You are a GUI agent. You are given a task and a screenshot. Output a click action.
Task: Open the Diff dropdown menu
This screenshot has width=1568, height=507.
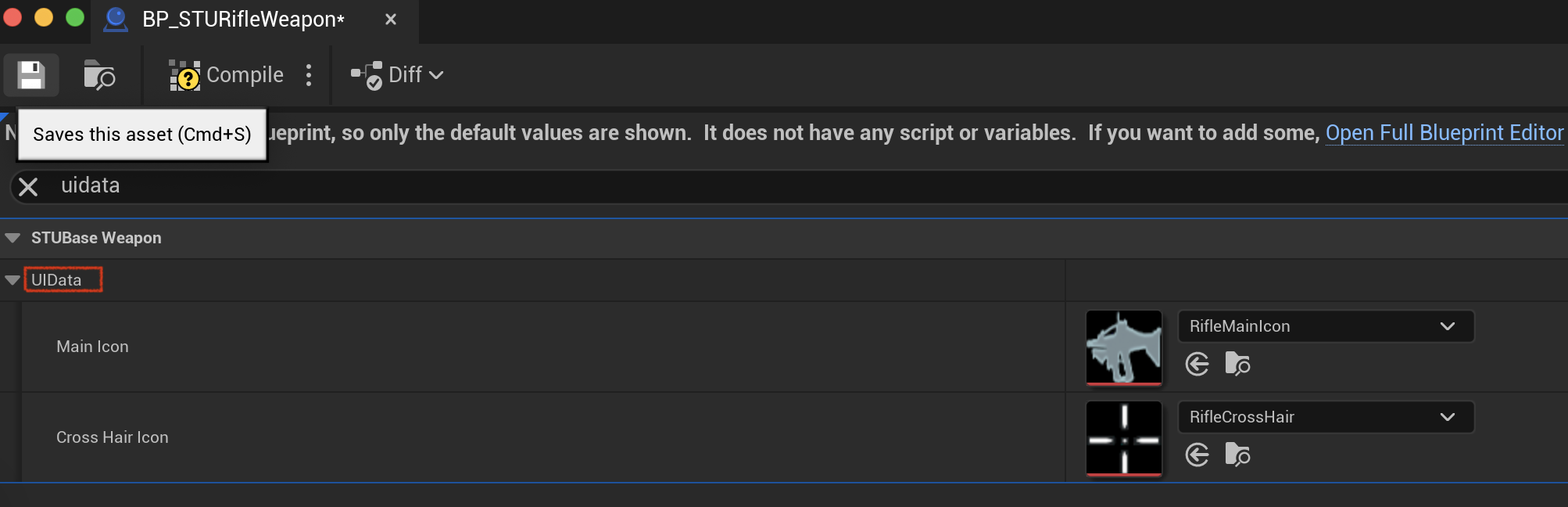point(398,75)
